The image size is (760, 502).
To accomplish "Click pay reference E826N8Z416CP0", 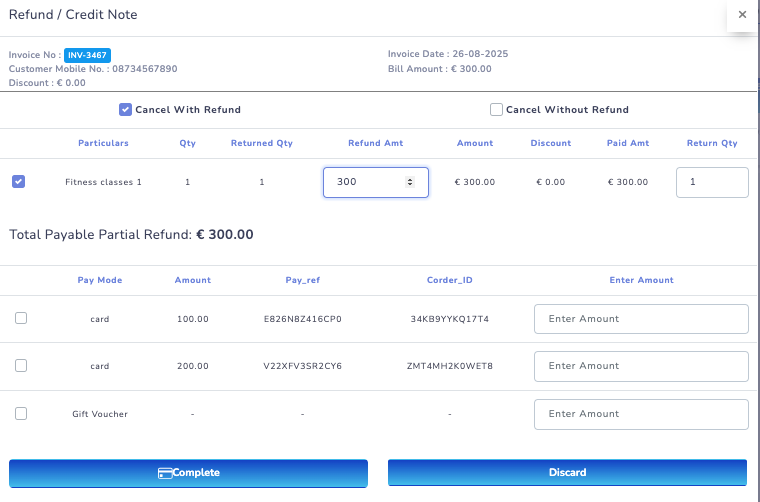I will [x=302, y=319].
